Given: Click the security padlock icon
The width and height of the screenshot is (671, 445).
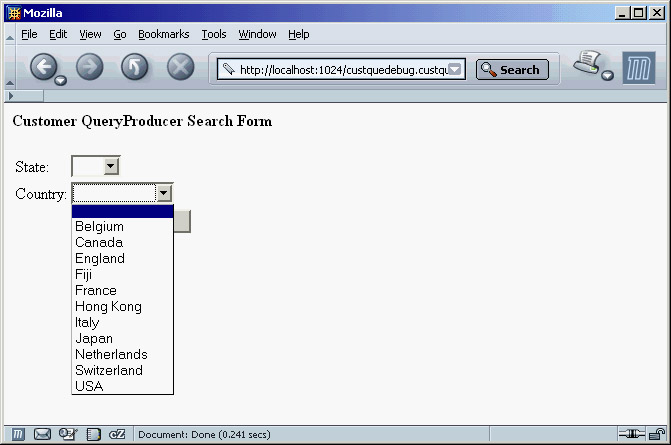Looking at the screenshot, I should click(x=656, y=434).
